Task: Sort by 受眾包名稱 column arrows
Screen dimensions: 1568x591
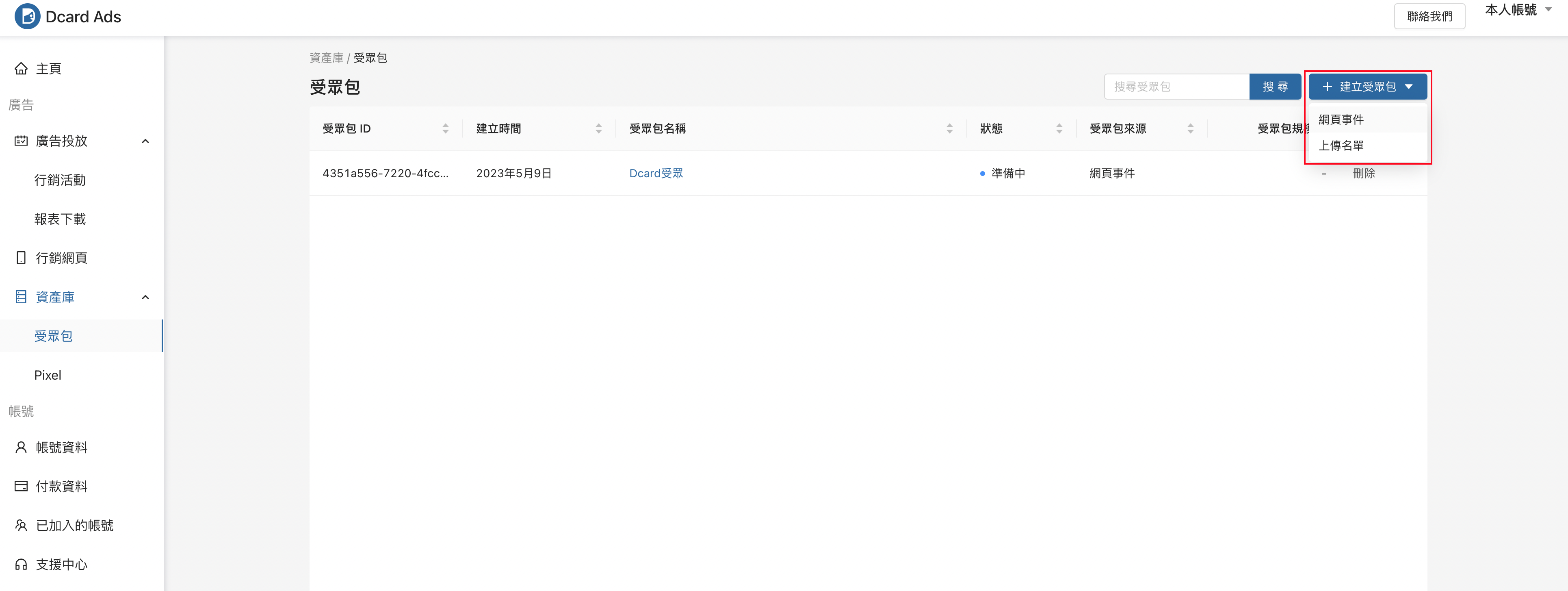Action: pos(950,128)
